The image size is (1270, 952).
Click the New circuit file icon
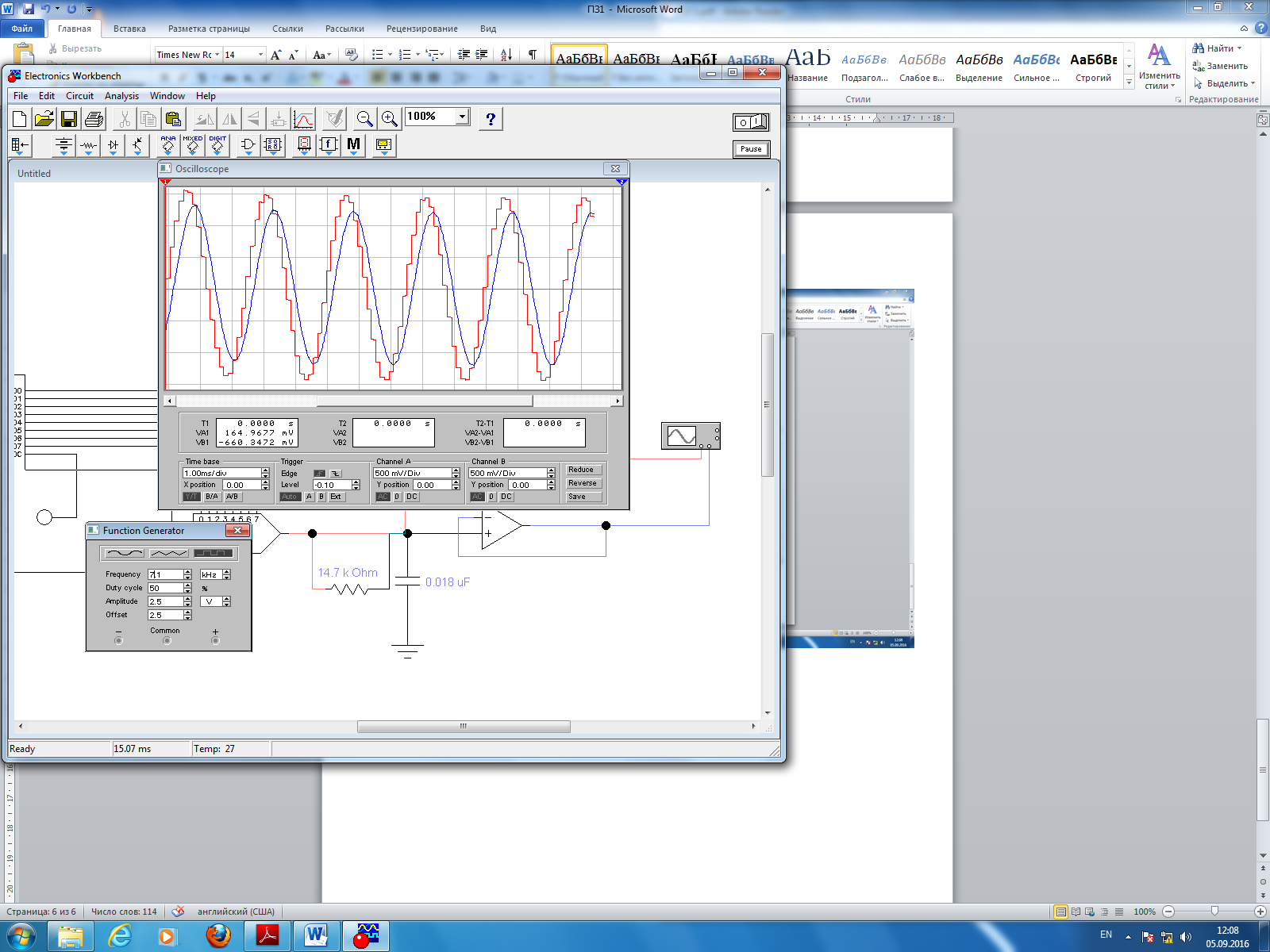(20, 119)
